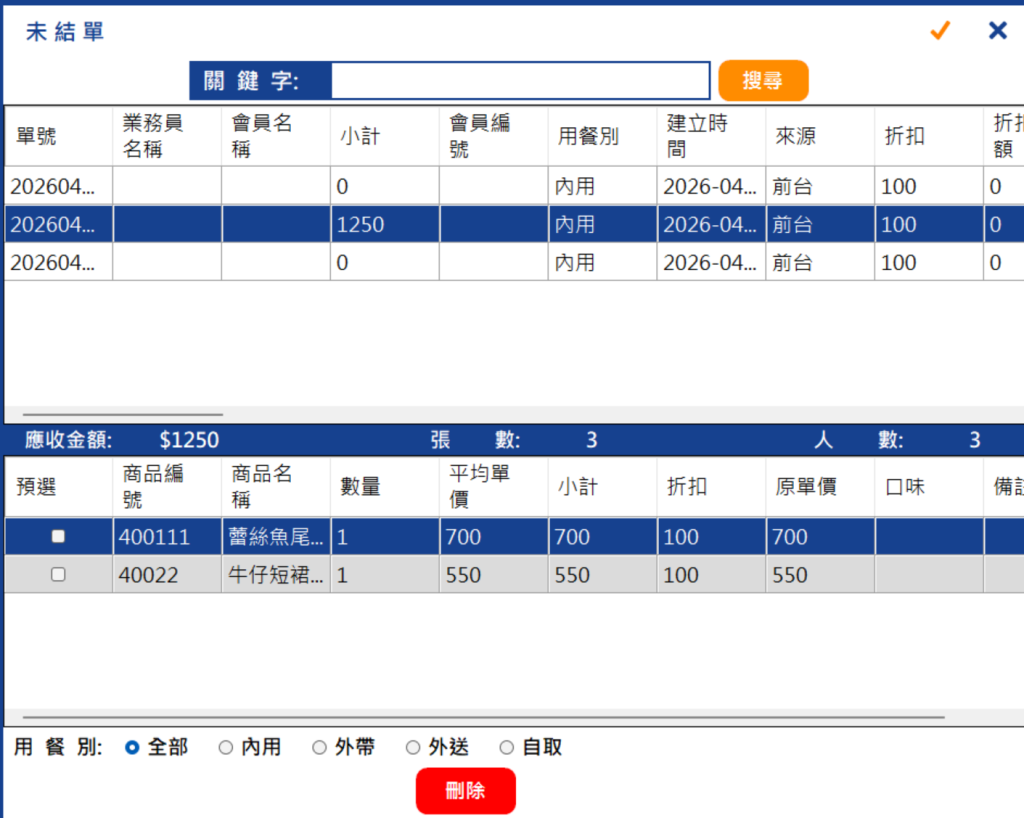Select the 內用 radio button
The image size is (1024, 818).
[226, 747]
